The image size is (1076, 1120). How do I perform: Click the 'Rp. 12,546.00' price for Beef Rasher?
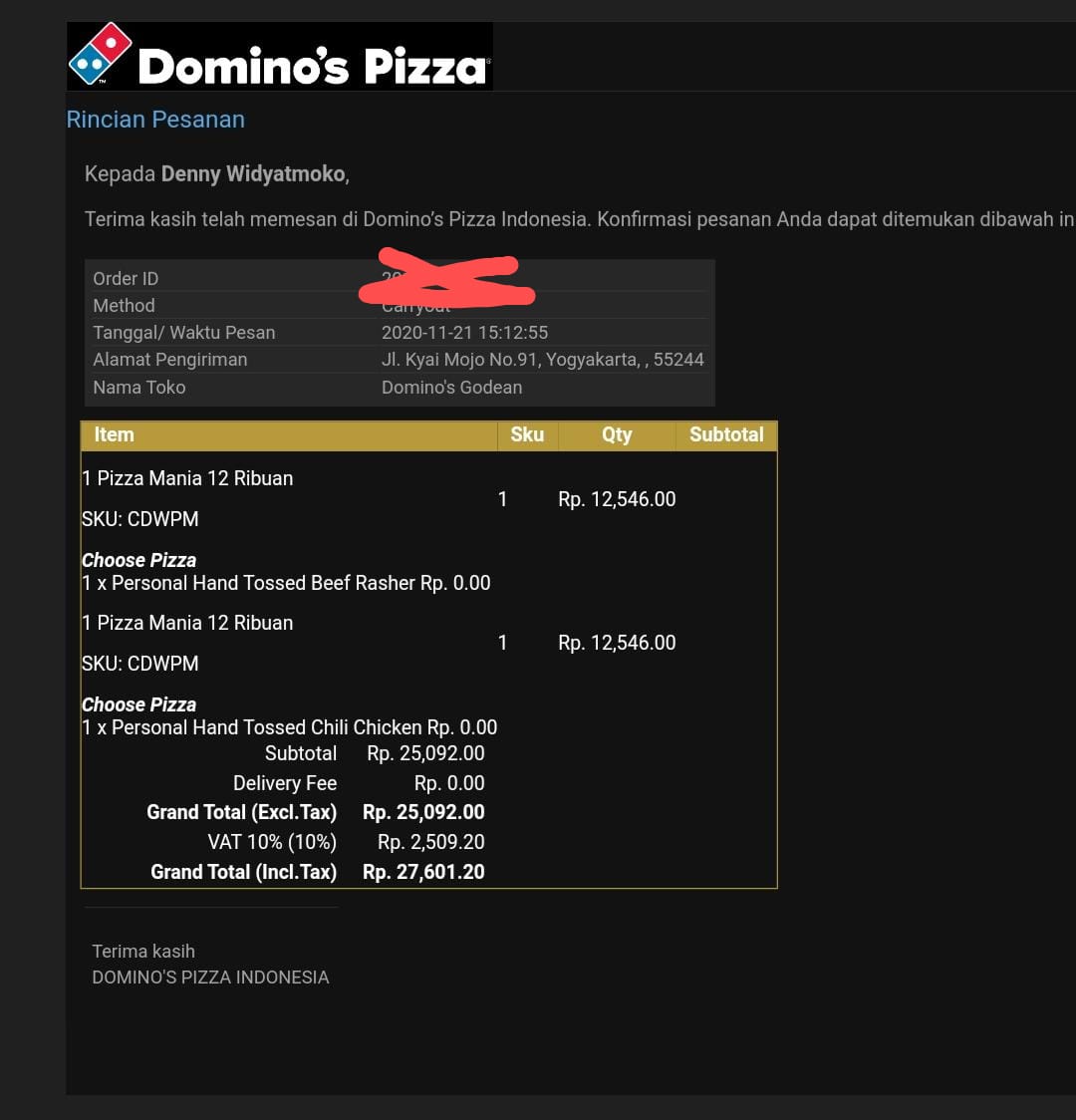617,499
